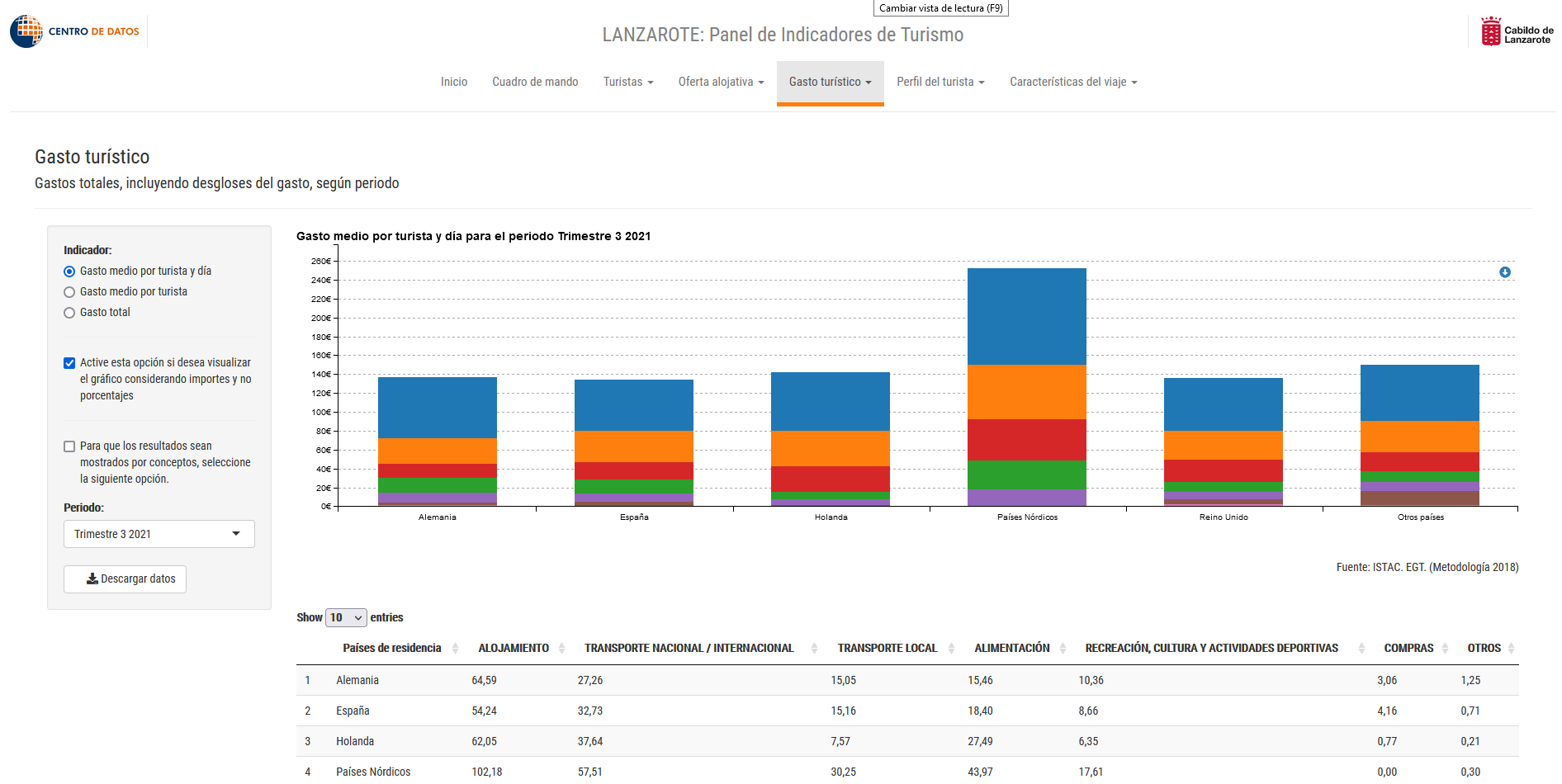Screen dimensions: 1562x784
Task: Sort table by Alojamiento column arrows
Action: coord(561,649)
